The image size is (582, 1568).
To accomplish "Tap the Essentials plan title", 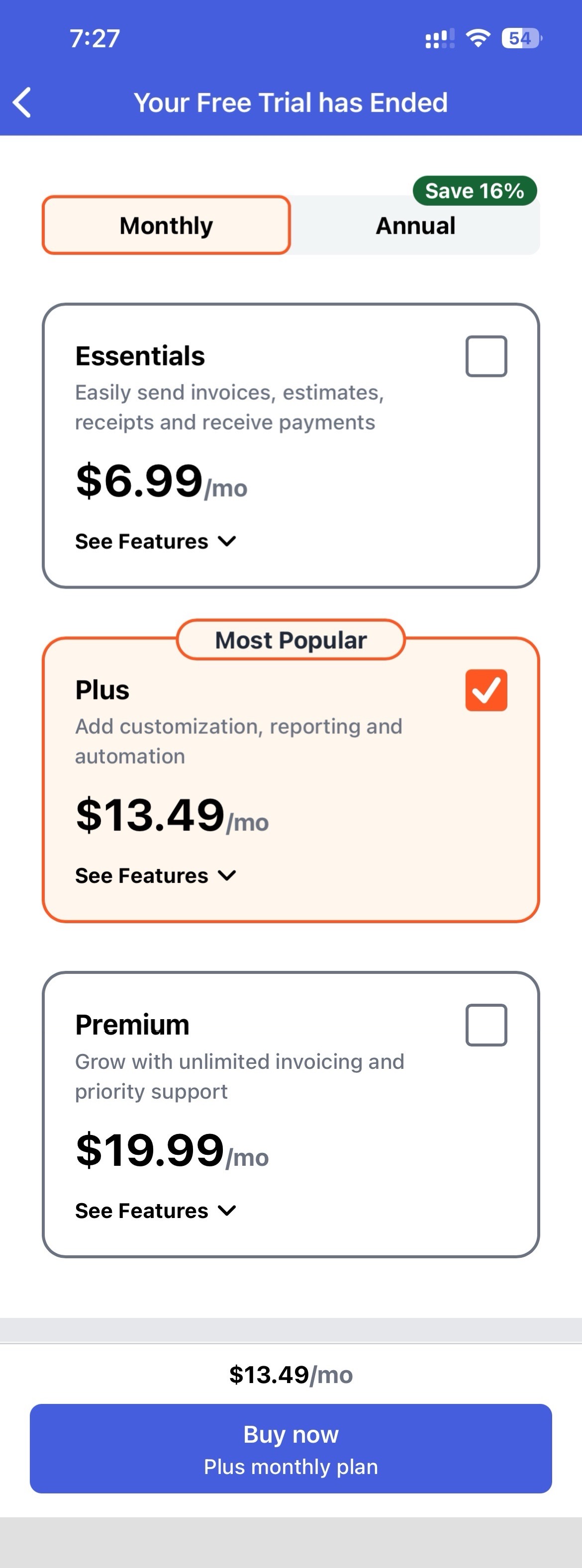I will [140, 356].
